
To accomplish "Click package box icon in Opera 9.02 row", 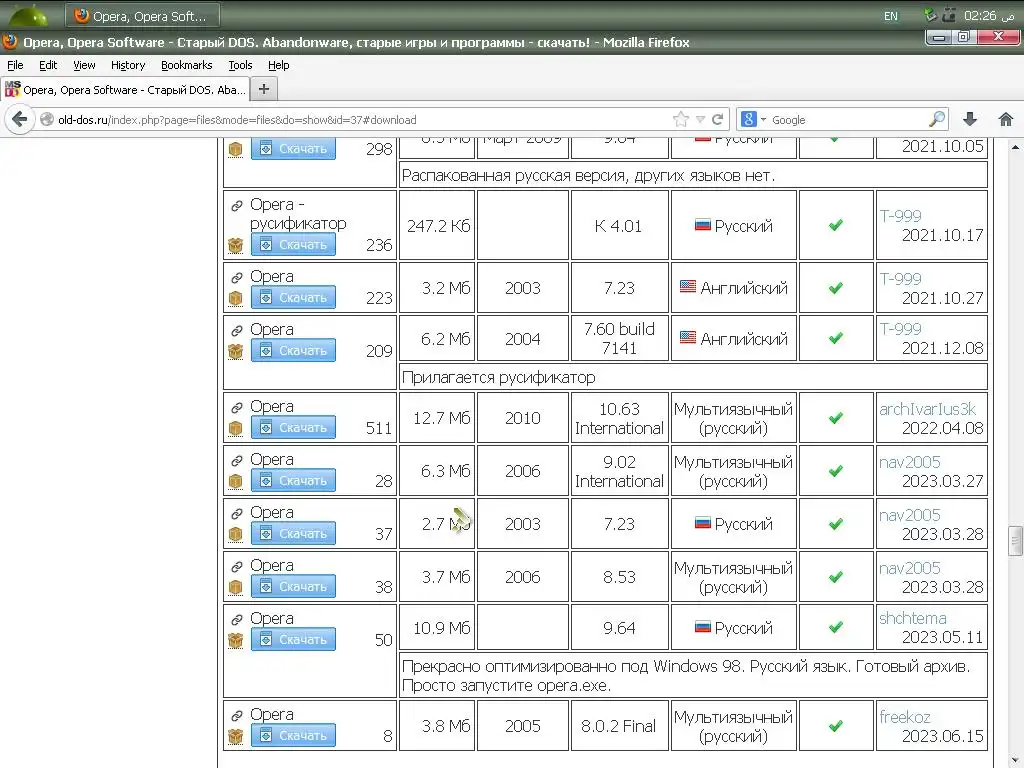I will tap(236, 481).
